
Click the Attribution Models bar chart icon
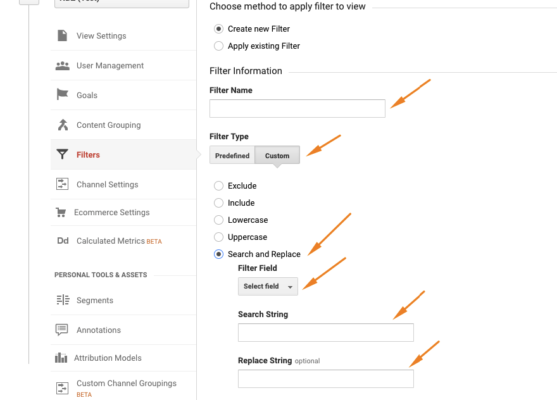click(x=61, y=357)
